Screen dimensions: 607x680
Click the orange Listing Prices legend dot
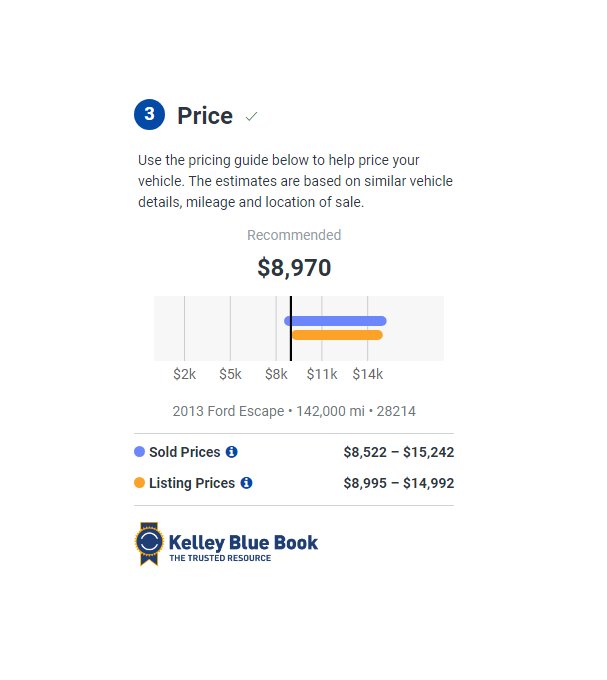tap(139, 483)
